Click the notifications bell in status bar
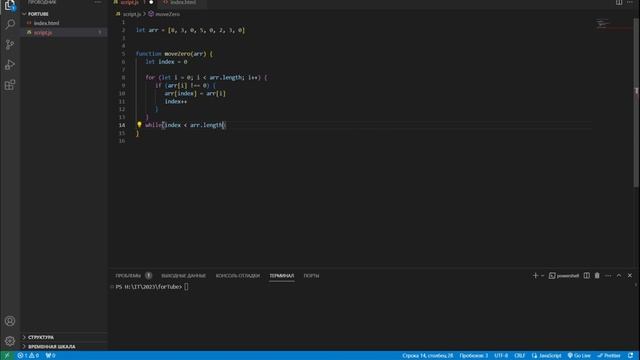This screenshot has width=640, height=360. pos(631,356)
